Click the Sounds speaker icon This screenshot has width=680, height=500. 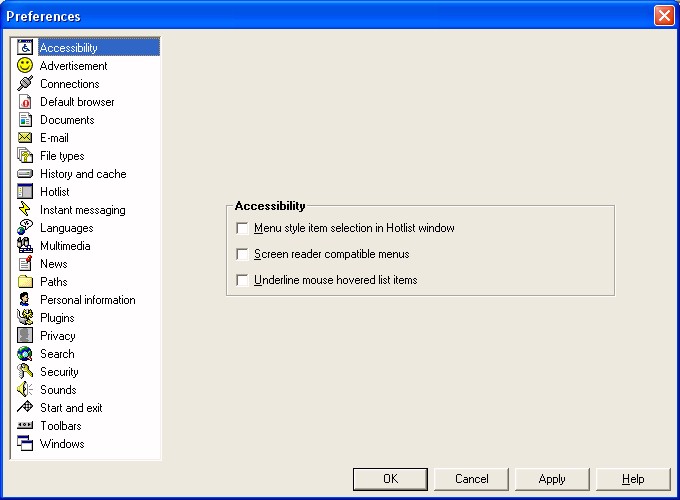click(x=25, y=389)
